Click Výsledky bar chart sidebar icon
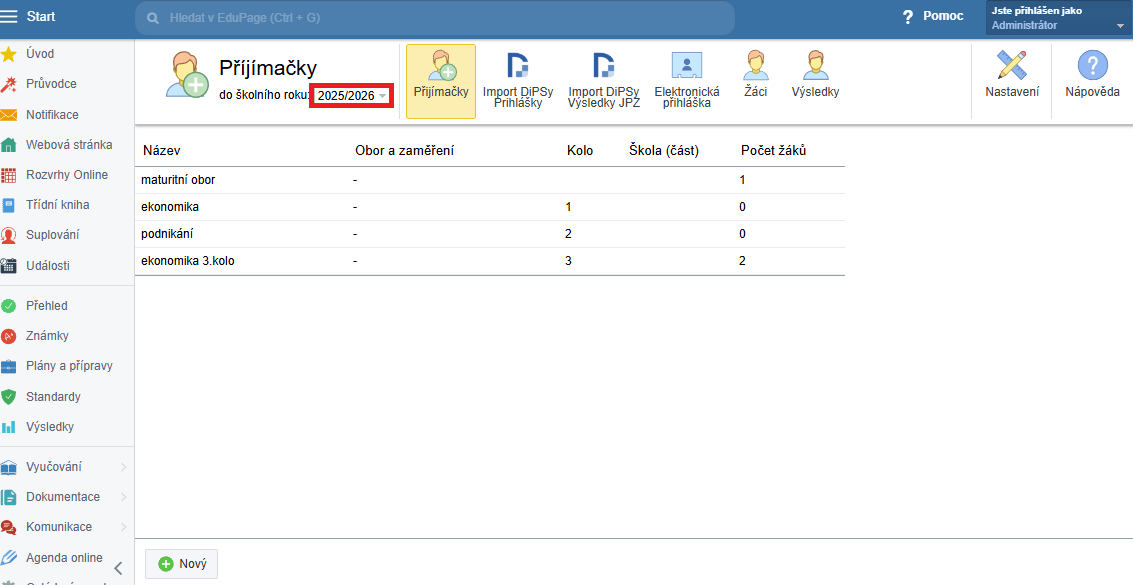This screenshot has height=585, width=1133. pos(9,427)
